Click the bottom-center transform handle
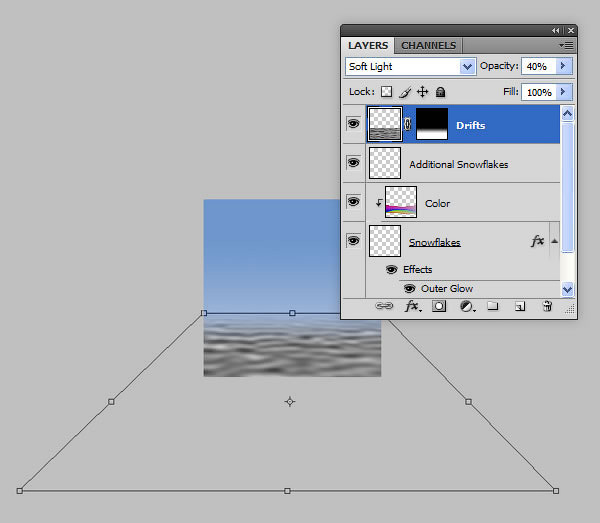600x523 pixels. pos(287,491)
